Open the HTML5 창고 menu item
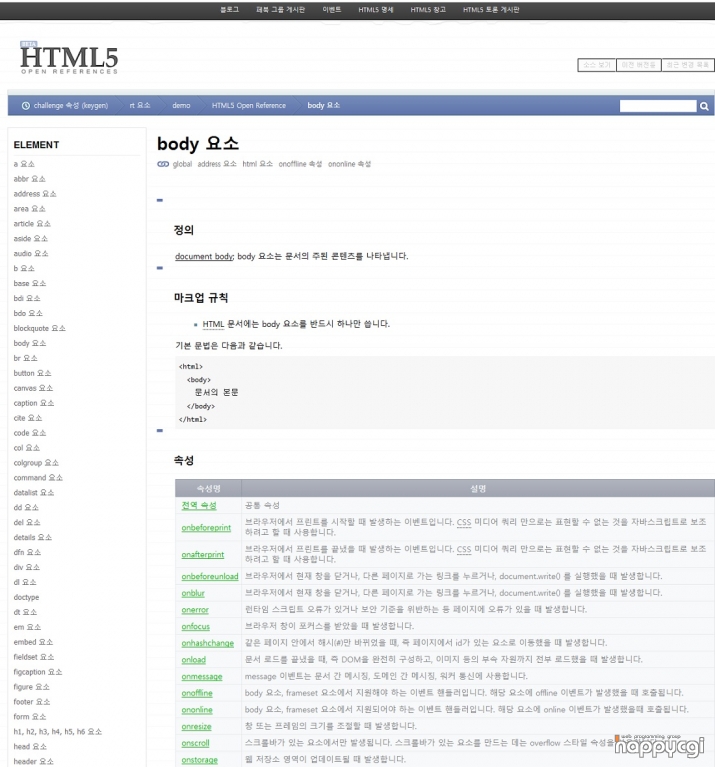 [428, 10]
